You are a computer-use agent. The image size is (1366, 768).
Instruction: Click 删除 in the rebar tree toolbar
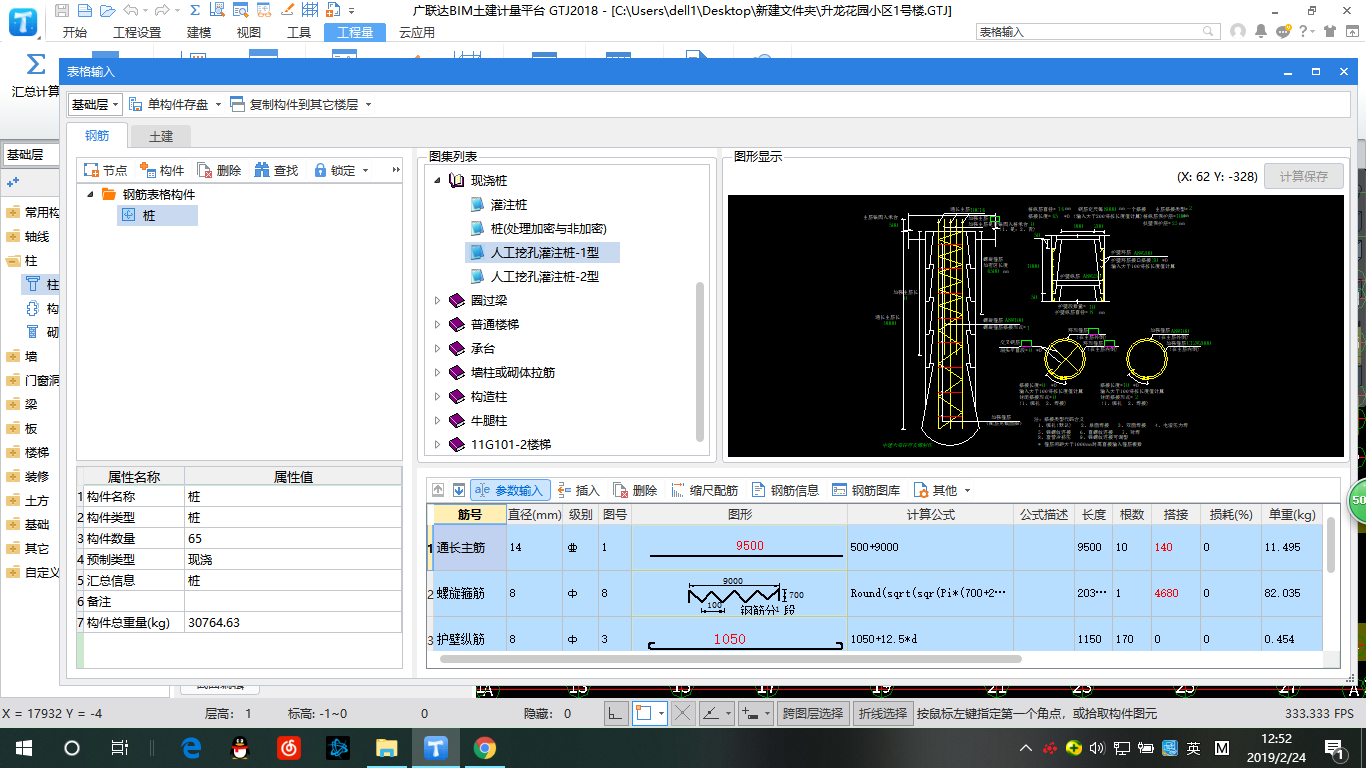[x=219, y=170]
